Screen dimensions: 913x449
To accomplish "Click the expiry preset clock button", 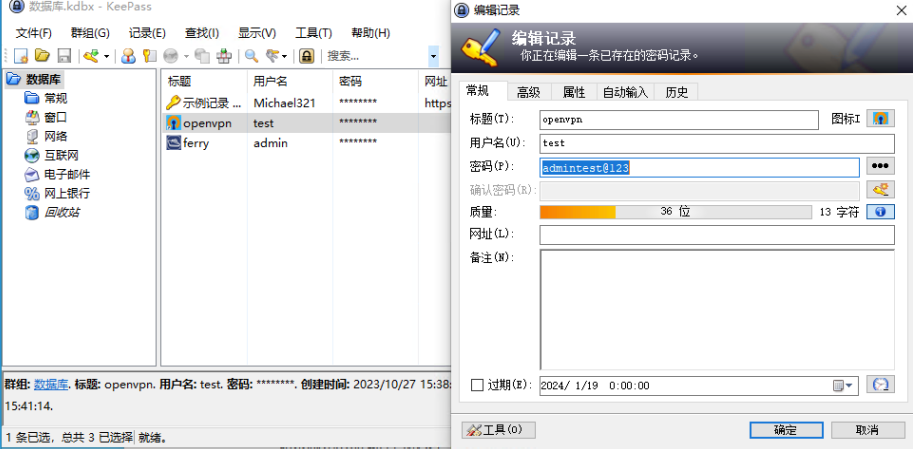I will point(880,384).
